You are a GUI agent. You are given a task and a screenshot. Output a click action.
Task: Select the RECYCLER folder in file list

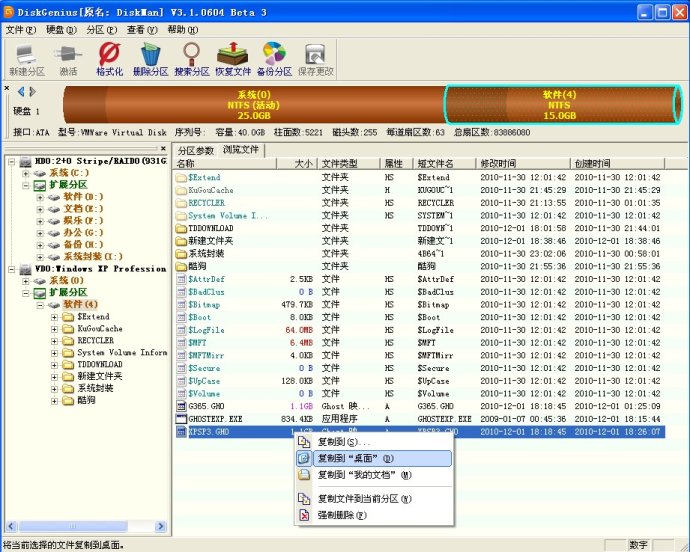tap(206, 203)
